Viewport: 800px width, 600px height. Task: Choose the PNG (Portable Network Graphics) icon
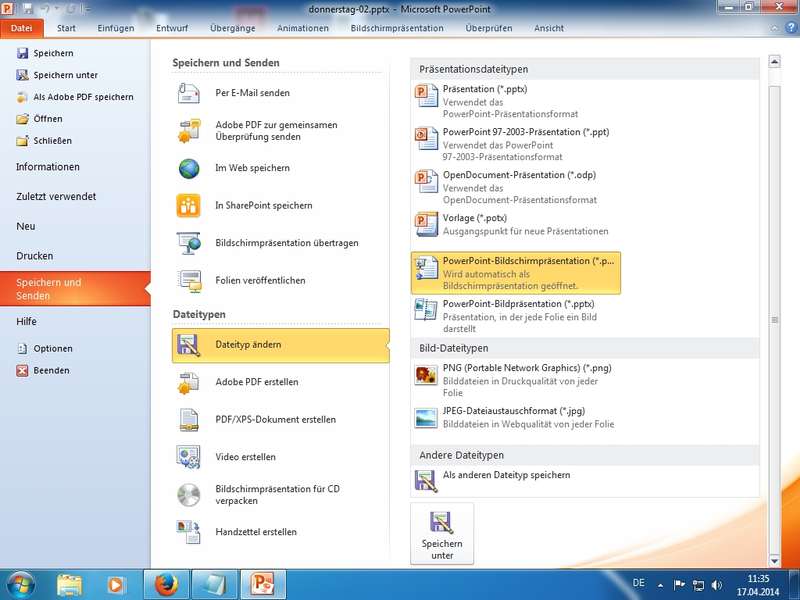pos(427,375)
